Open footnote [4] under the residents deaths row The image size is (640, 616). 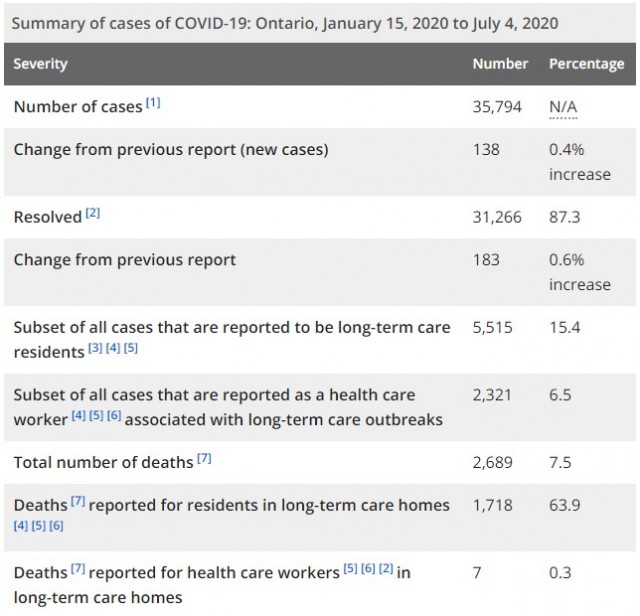pyautogui.click(x=21, y=526)
